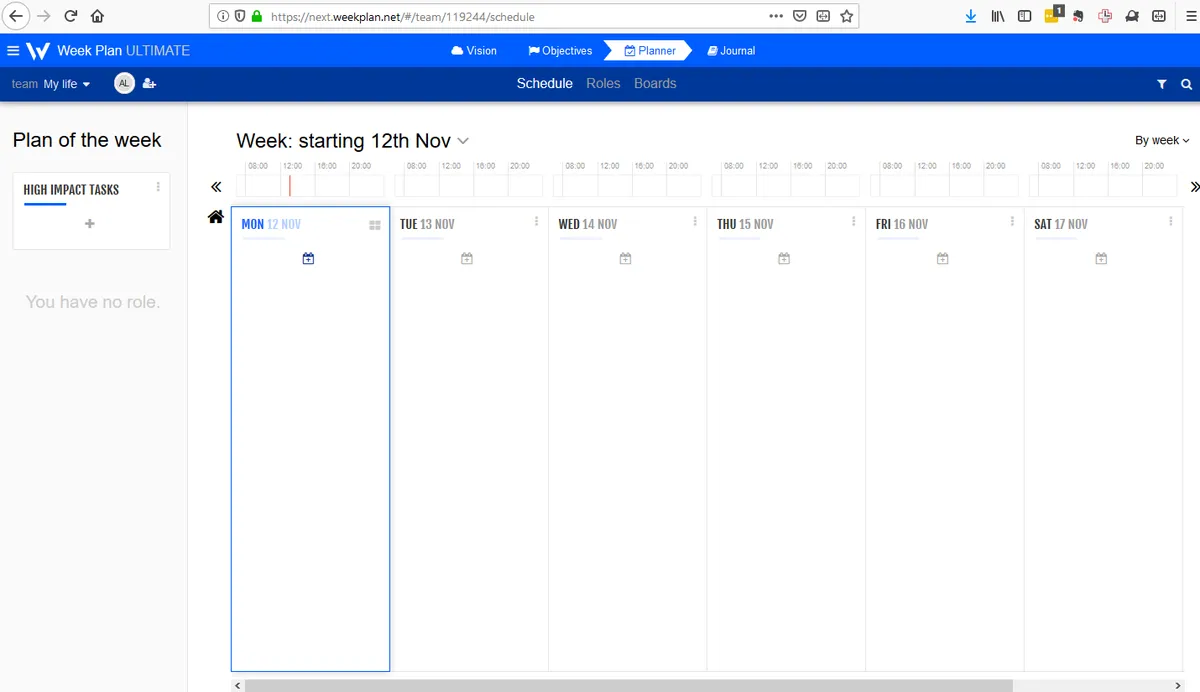Open the Objectives tab
This screenshot has height=692, width=1200.
pyautogui.click(x=560, y=51)
